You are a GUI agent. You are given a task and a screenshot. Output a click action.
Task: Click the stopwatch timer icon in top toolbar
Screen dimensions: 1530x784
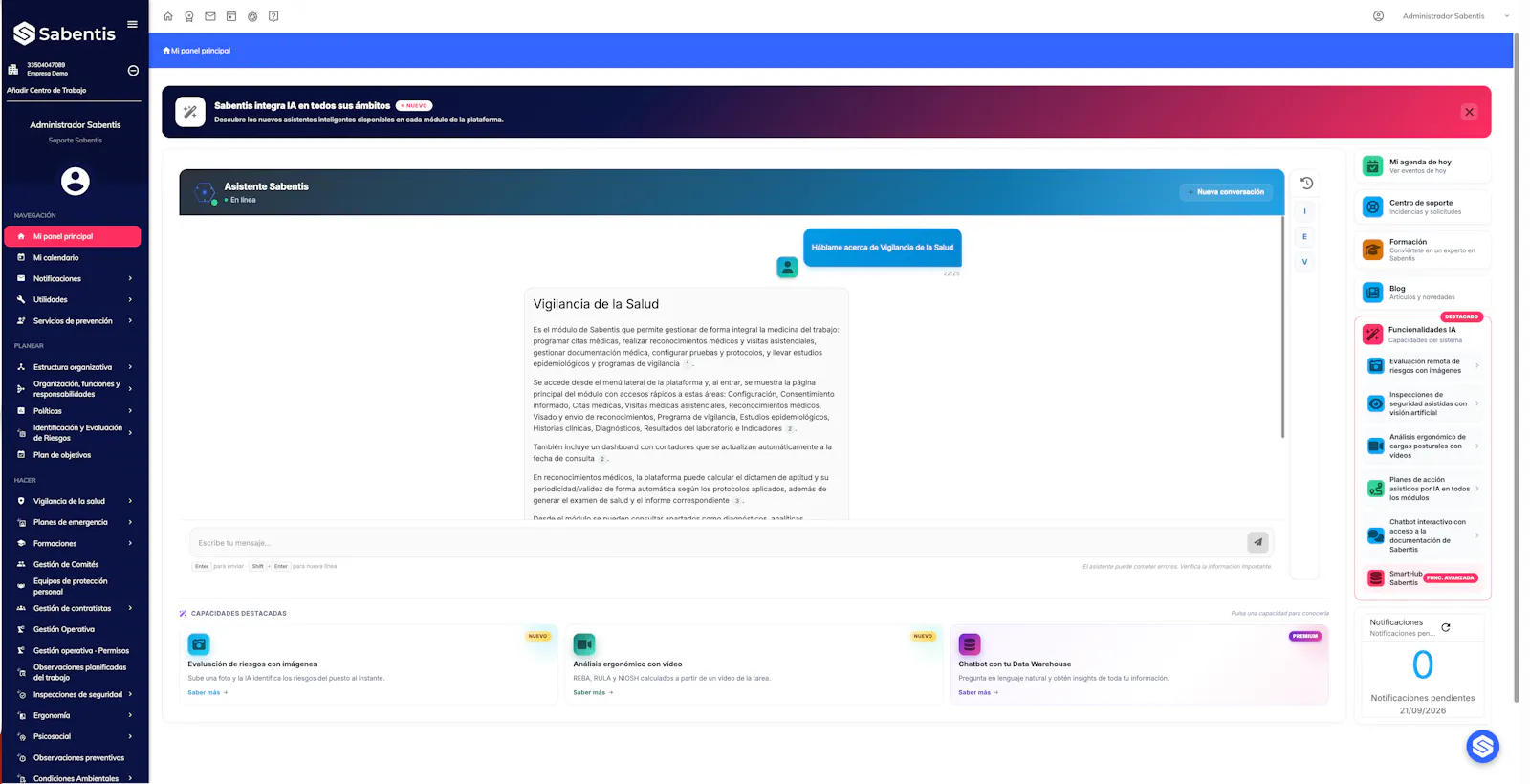(x=252, y=16)
